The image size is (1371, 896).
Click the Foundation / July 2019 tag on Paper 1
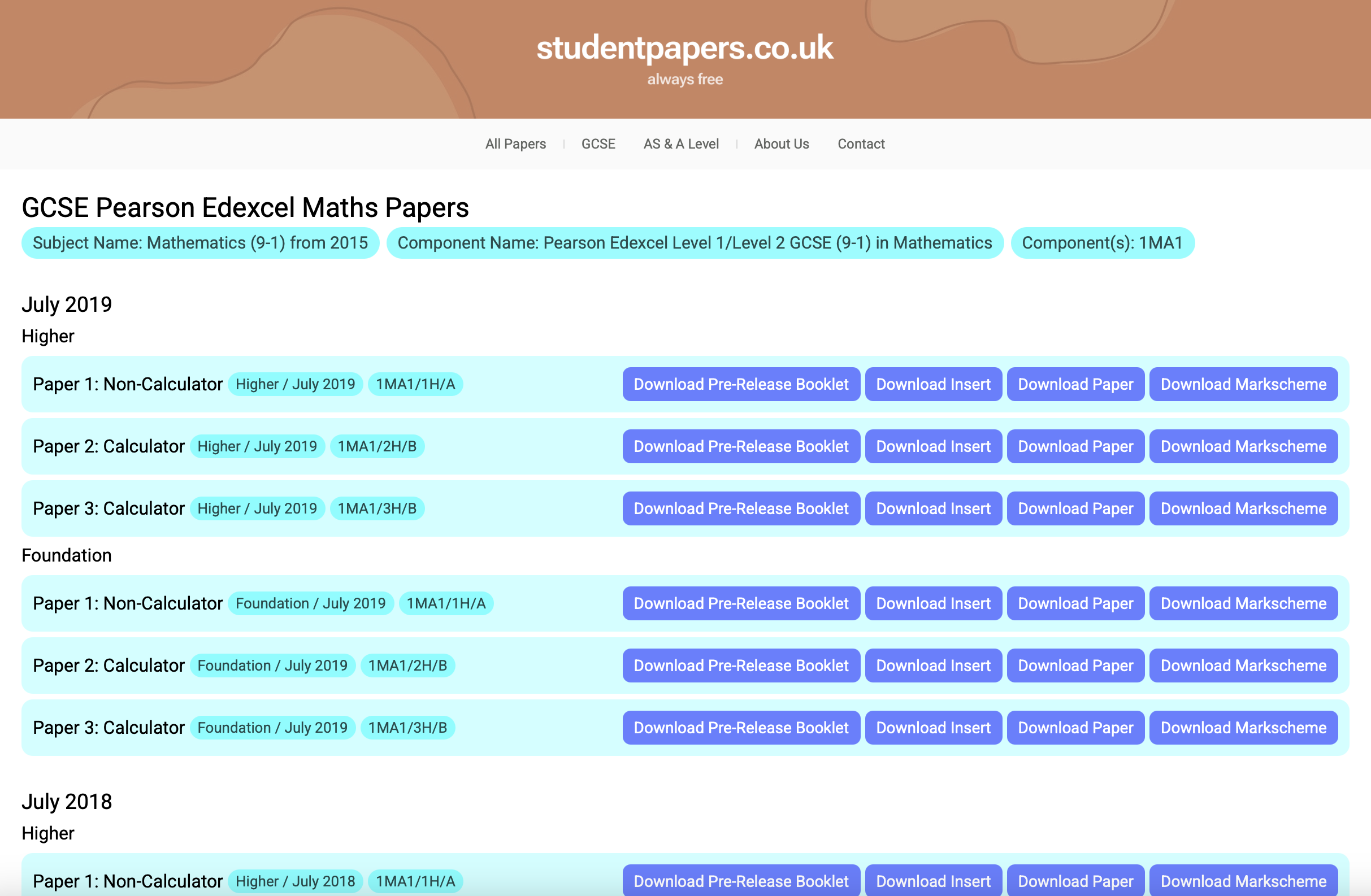(x=310, y=603)
